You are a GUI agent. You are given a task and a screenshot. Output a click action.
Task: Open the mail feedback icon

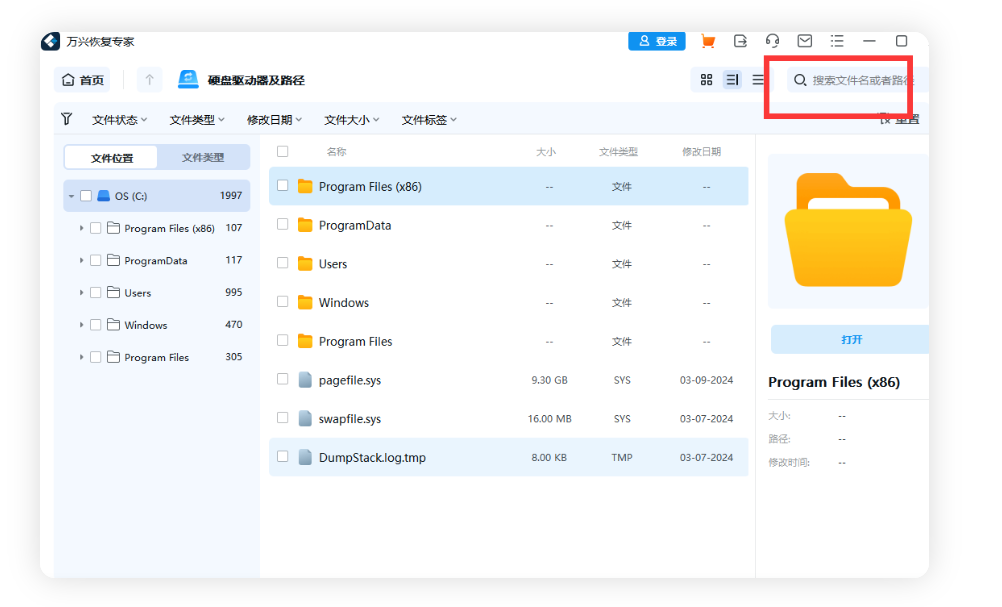pos(805,41)
